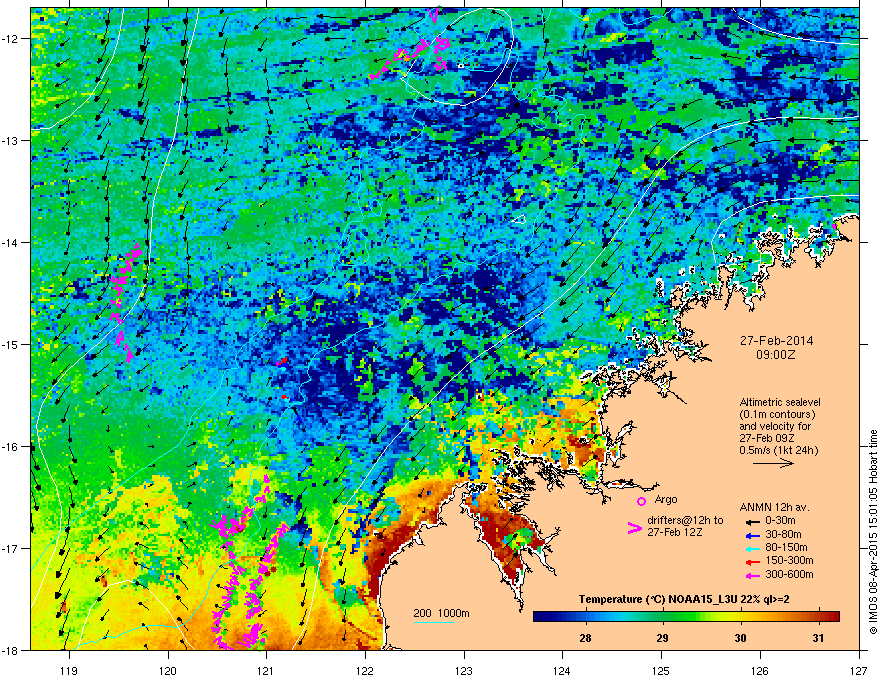Click the red 150-300m legend arrow
This screenshot has width=880, height=680.
click(753, 561)
